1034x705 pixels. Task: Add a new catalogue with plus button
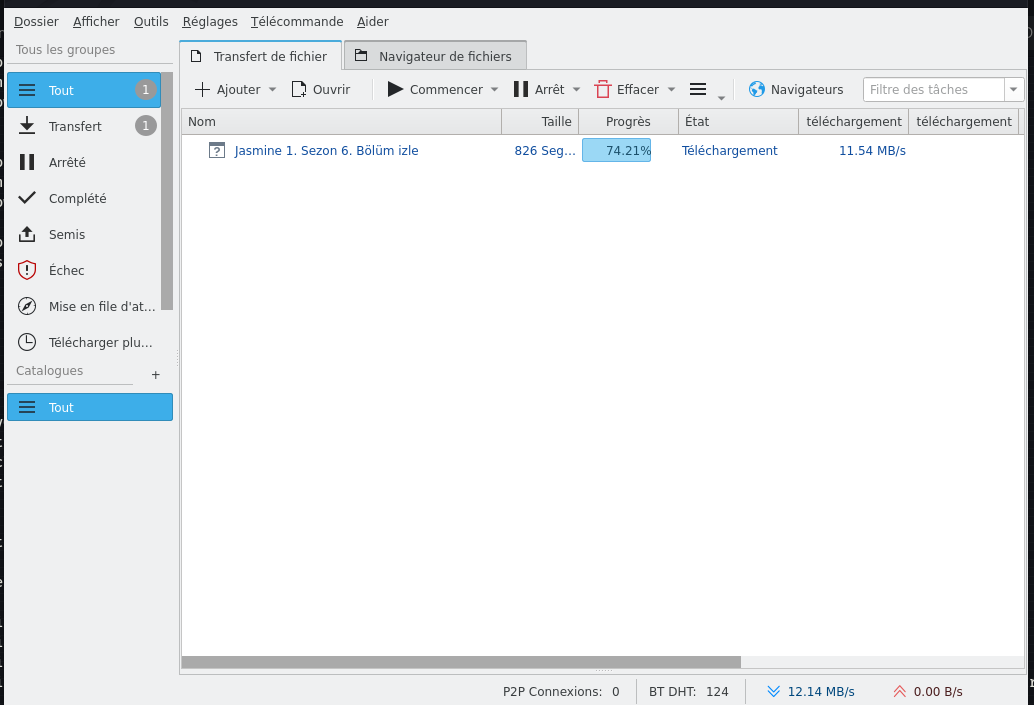tap(156, 375)
